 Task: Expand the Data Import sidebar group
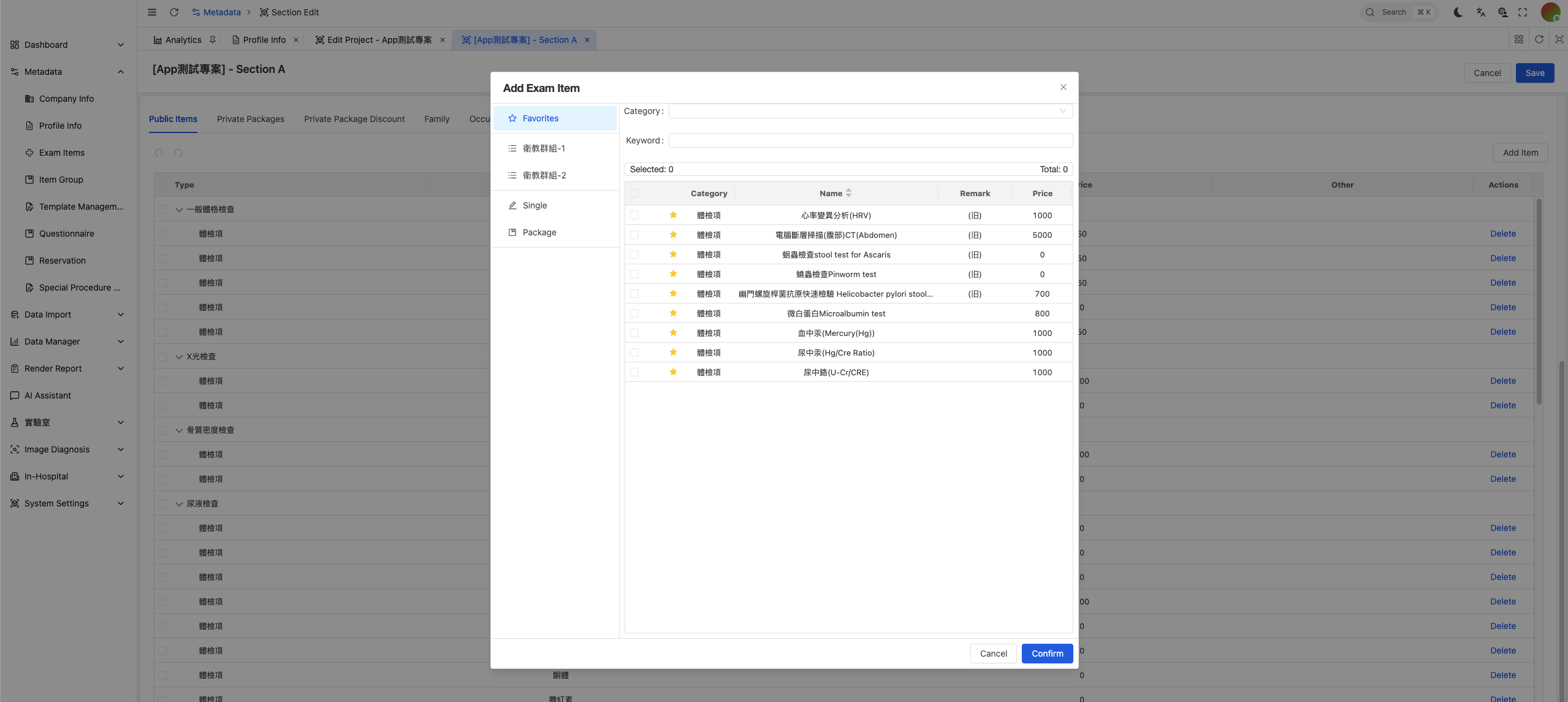pyautogui.click(x=121, y=315)
